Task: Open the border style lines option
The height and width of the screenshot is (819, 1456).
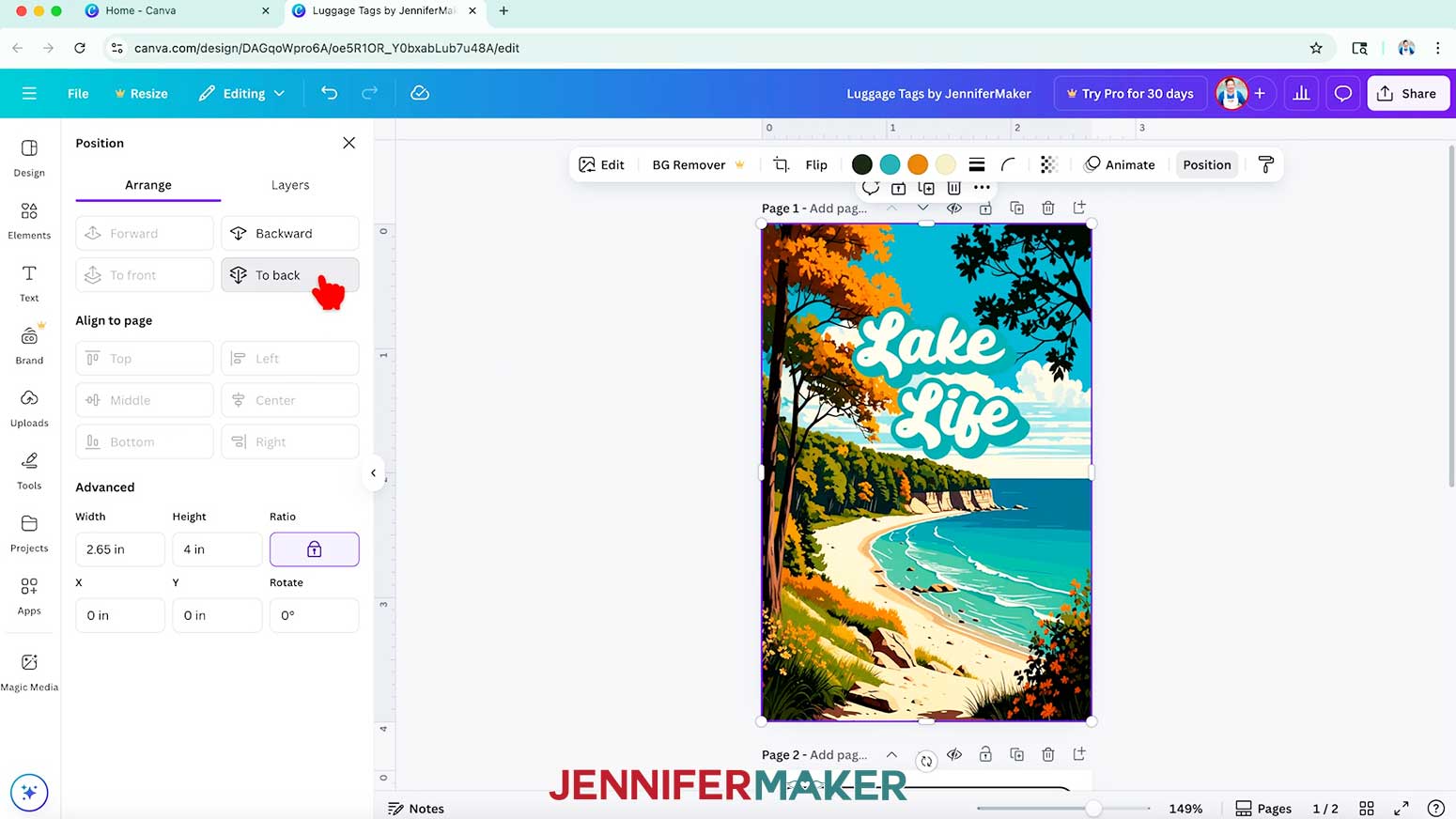Action: pos(977,164)
